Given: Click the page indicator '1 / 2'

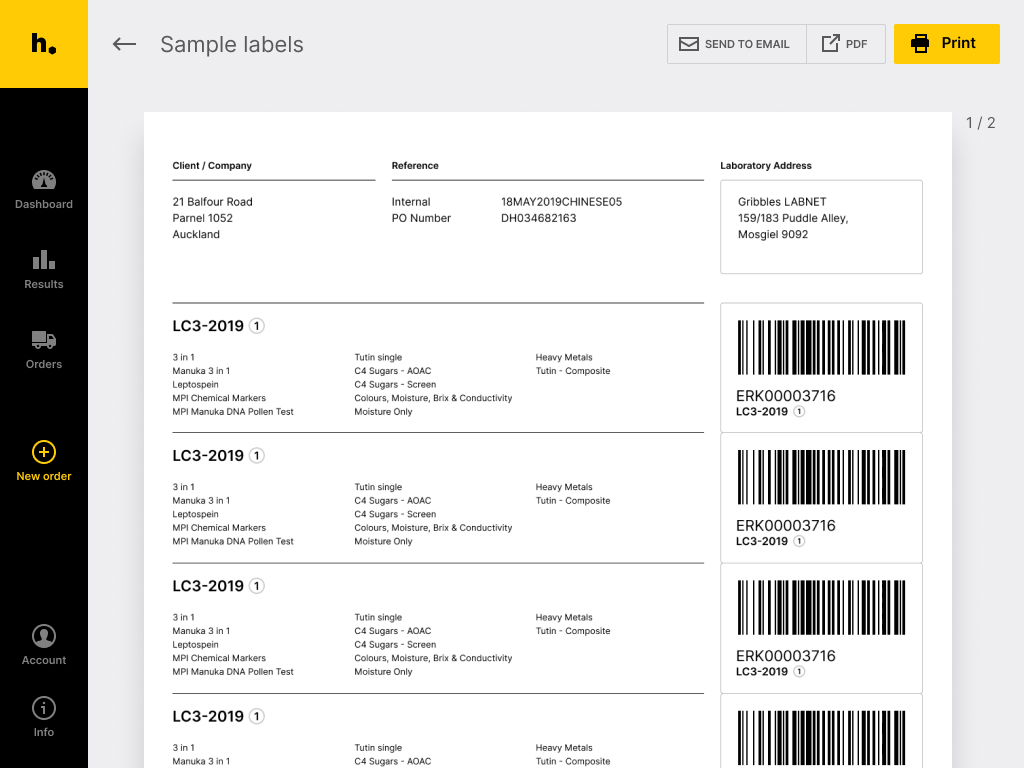Looking at the screenshot, I should (x=980, y=123).
